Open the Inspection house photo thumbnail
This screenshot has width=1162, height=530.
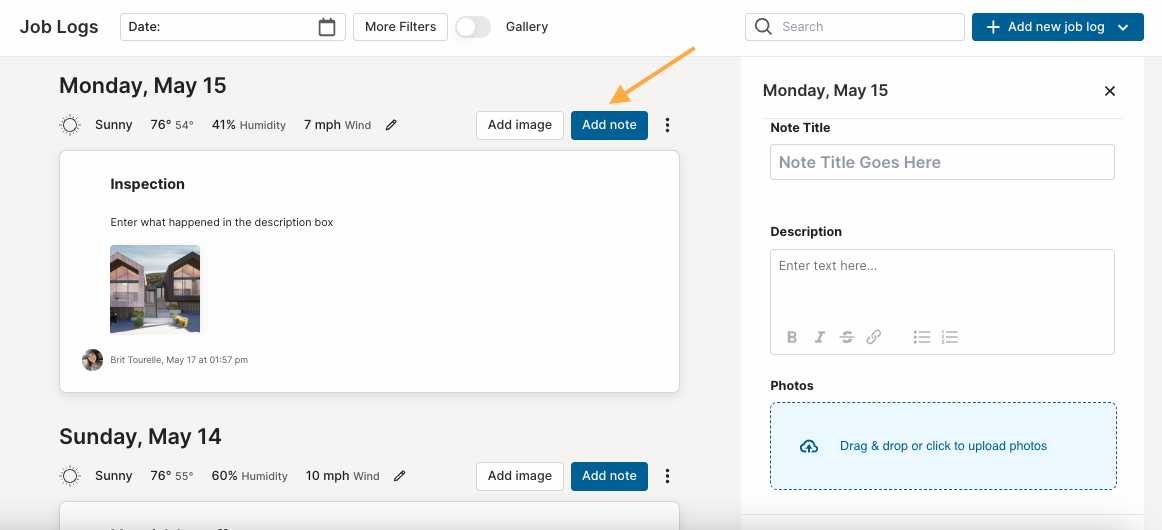(x=155, y=290)
